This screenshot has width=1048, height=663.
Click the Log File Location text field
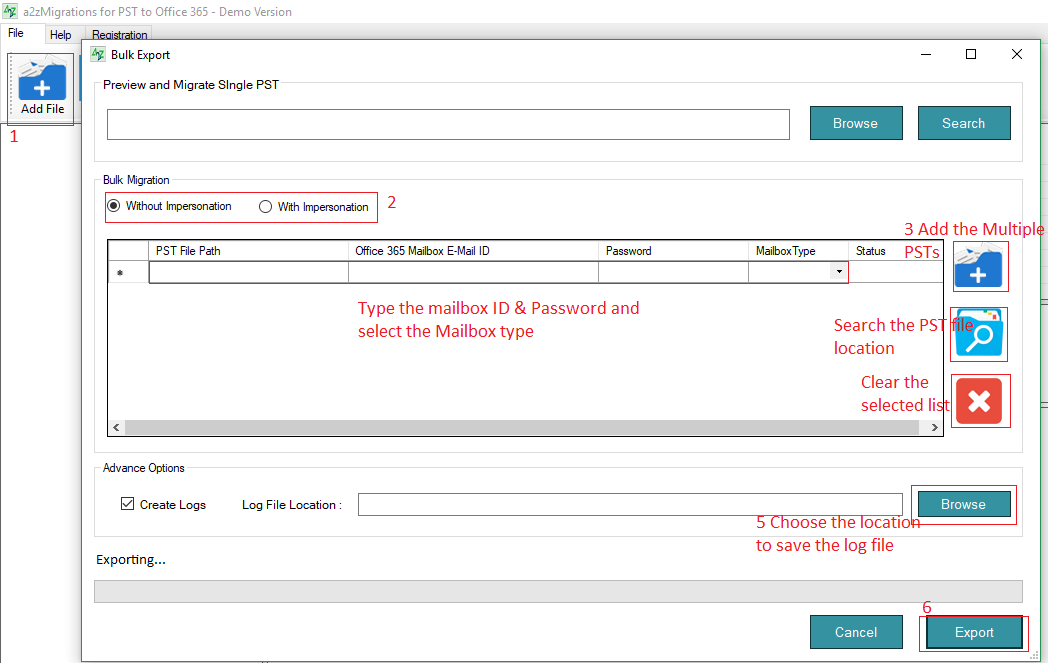click(630, 505)
